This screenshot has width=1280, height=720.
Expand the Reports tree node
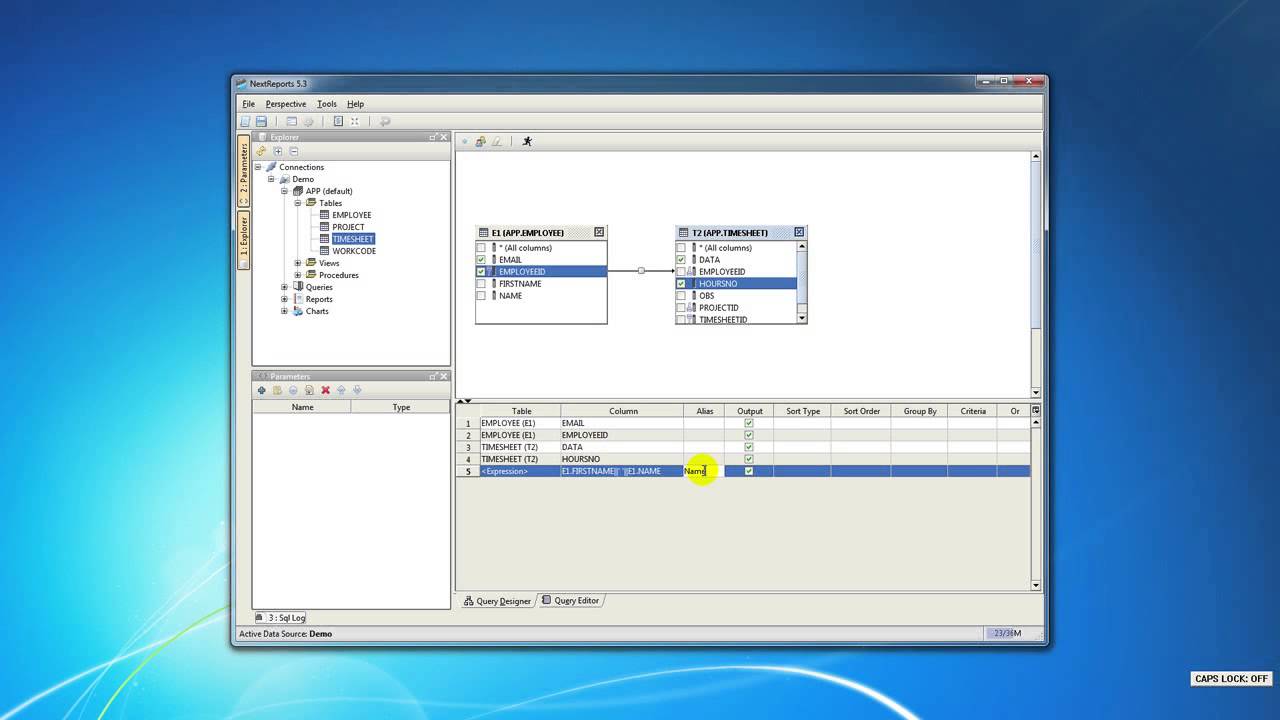pyautogui.click(x=284, y=299)
